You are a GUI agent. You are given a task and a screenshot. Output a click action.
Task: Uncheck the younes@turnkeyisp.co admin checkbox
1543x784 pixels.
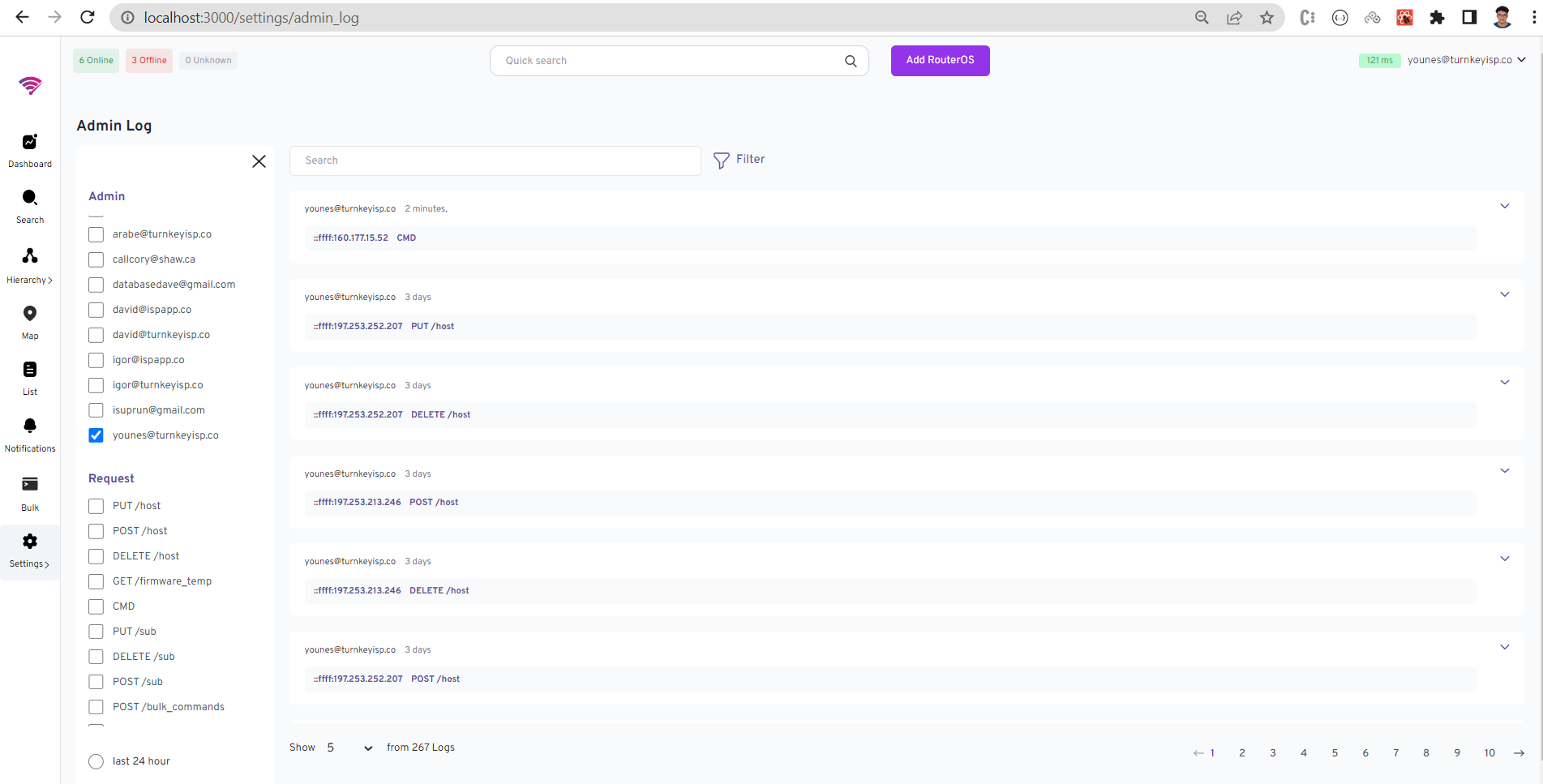tap(96, 435)
